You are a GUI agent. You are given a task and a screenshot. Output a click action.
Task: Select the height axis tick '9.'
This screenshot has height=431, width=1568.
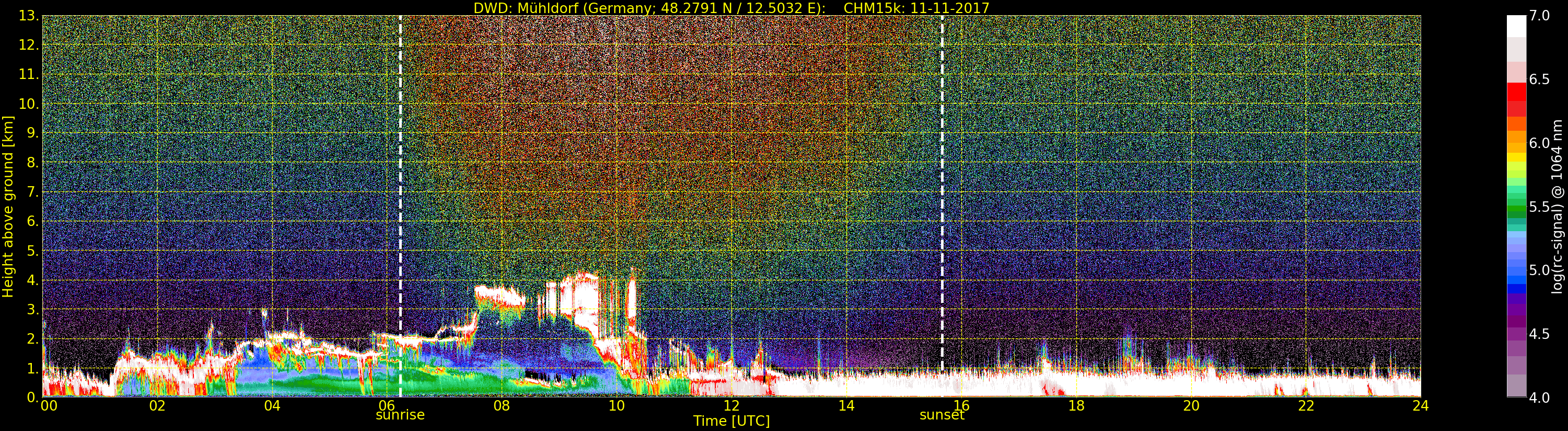tap(32, 133)
